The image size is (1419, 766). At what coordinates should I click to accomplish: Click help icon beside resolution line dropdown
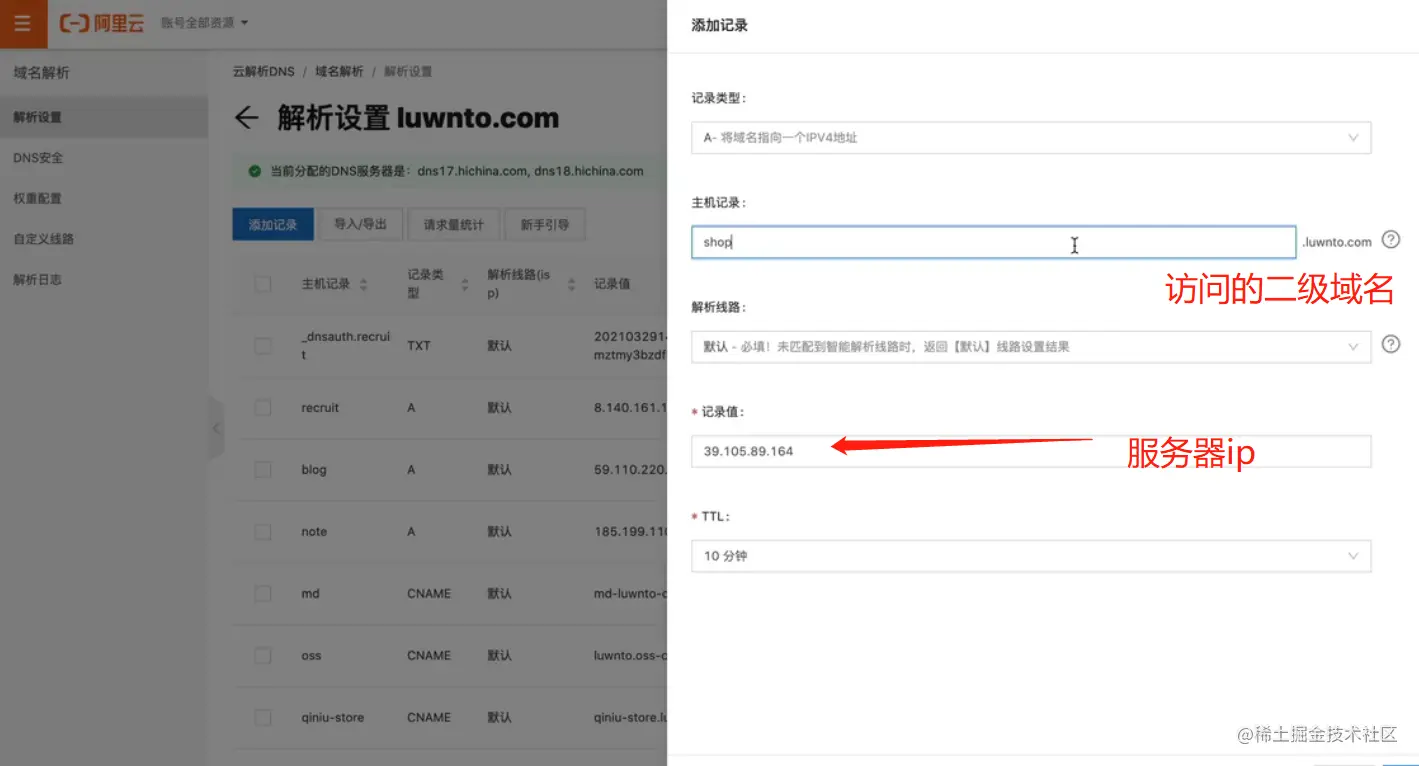coord(1390,344)
